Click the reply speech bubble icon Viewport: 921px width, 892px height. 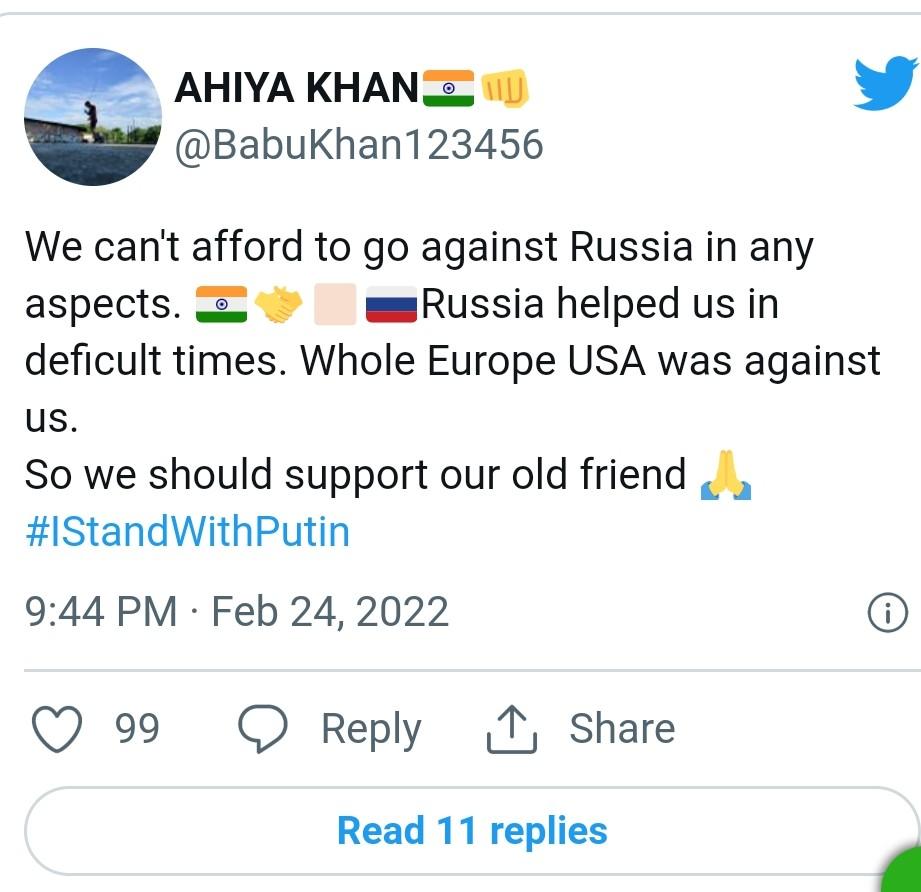click(264, 729)
